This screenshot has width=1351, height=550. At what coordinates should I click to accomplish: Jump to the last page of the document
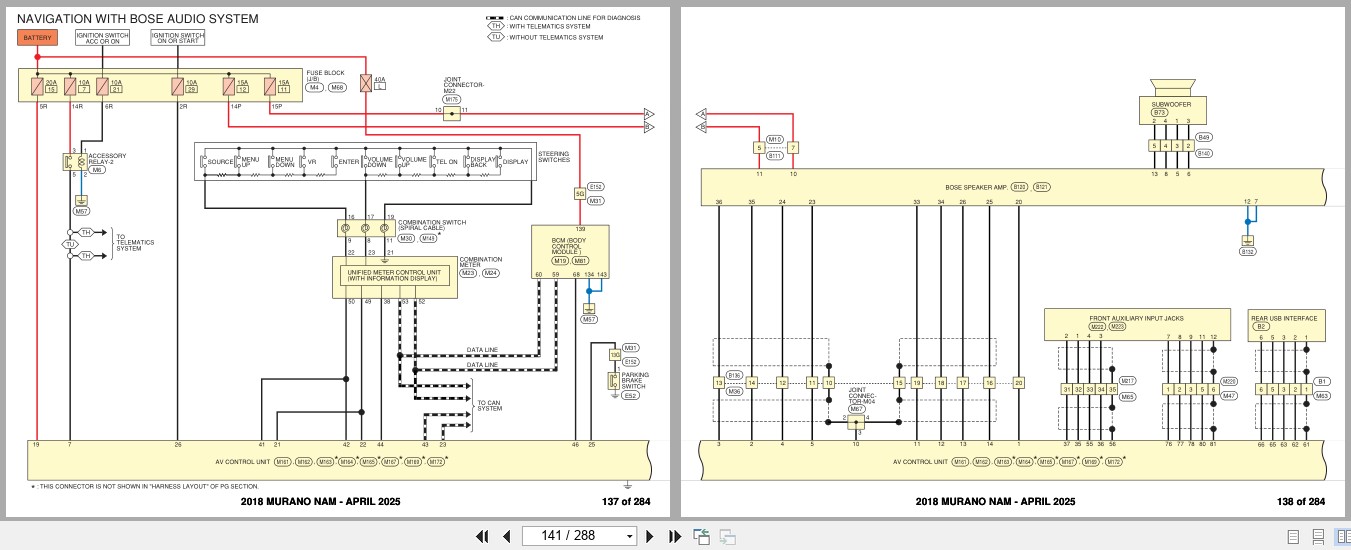(675, 536)
